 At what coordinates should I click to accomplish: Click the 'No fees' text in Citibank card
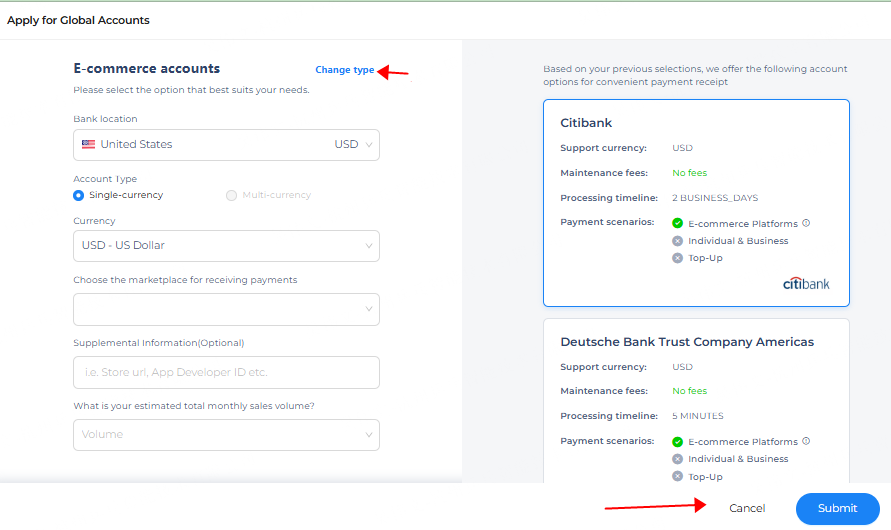[689, 173]
